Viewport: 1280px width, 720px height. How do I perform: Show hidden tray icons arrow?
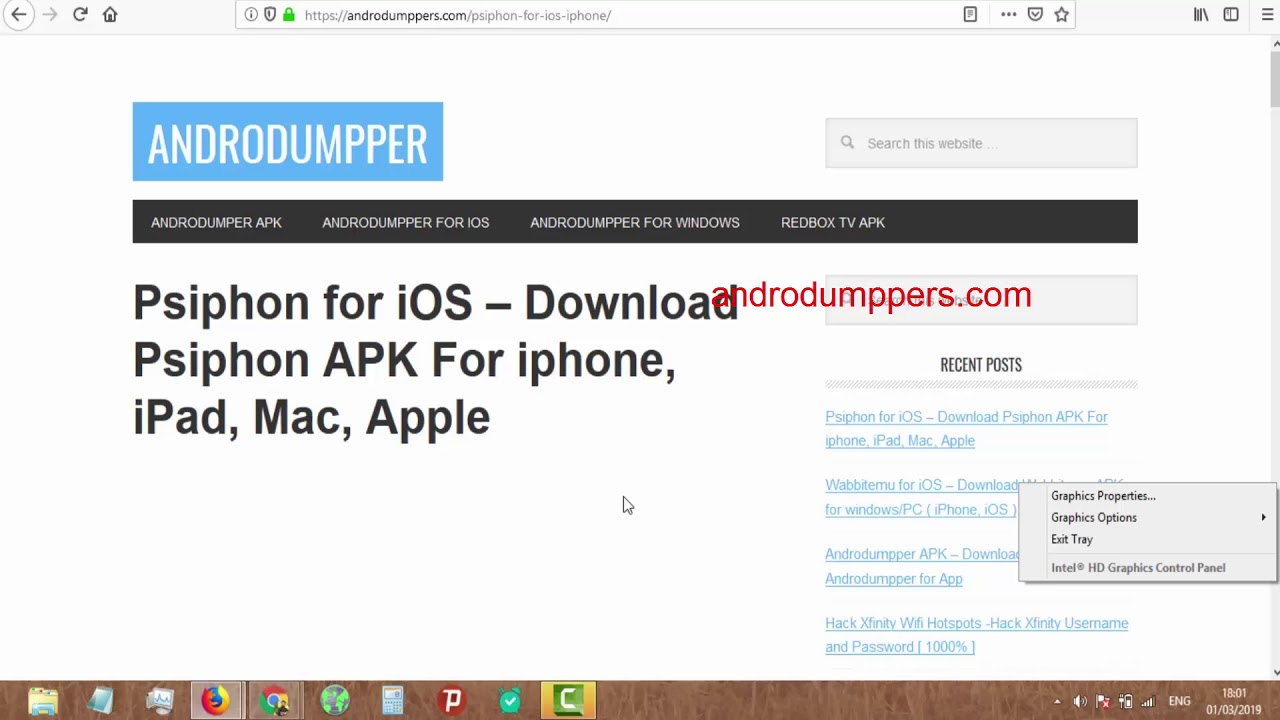[1057, 702]
